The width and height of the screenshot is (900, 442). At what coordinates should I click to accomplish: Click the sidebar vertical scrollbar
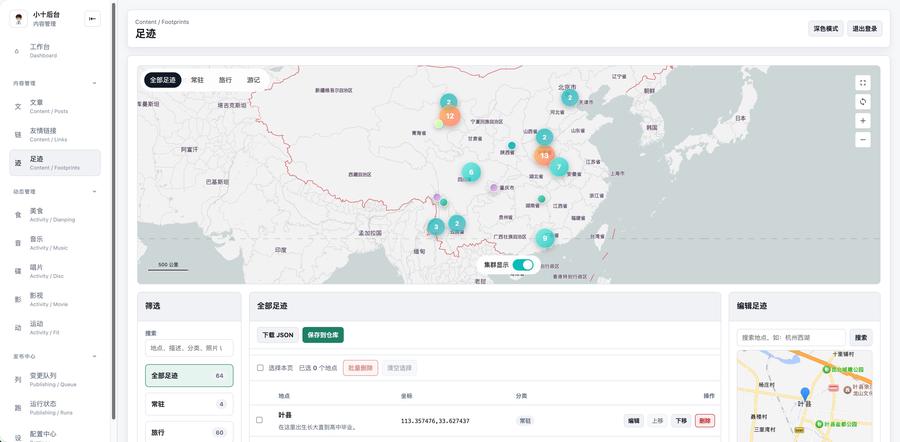tap(114, 211)
